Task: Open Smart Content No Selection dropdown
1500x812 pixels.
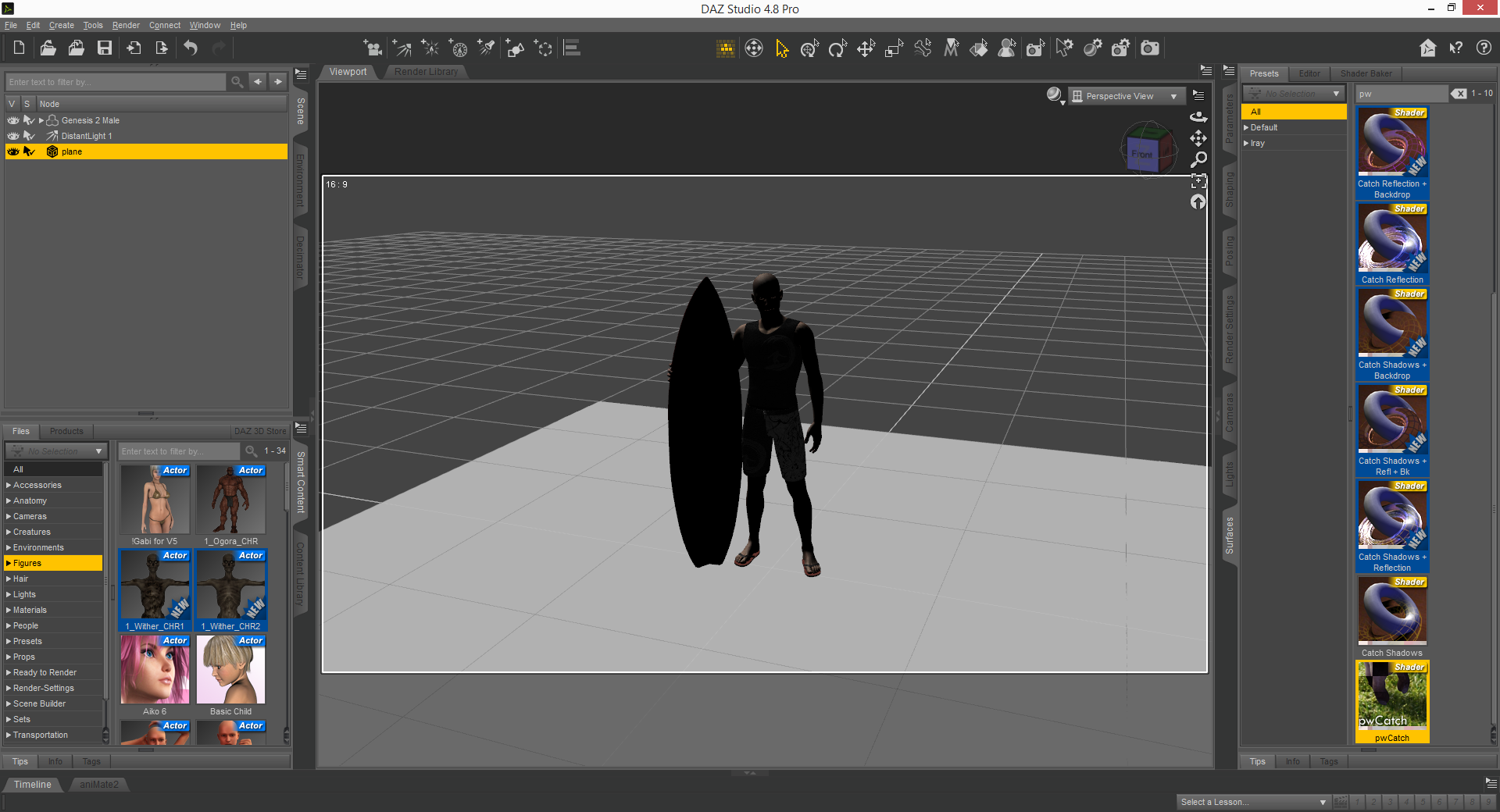Action: coord(55,451)
